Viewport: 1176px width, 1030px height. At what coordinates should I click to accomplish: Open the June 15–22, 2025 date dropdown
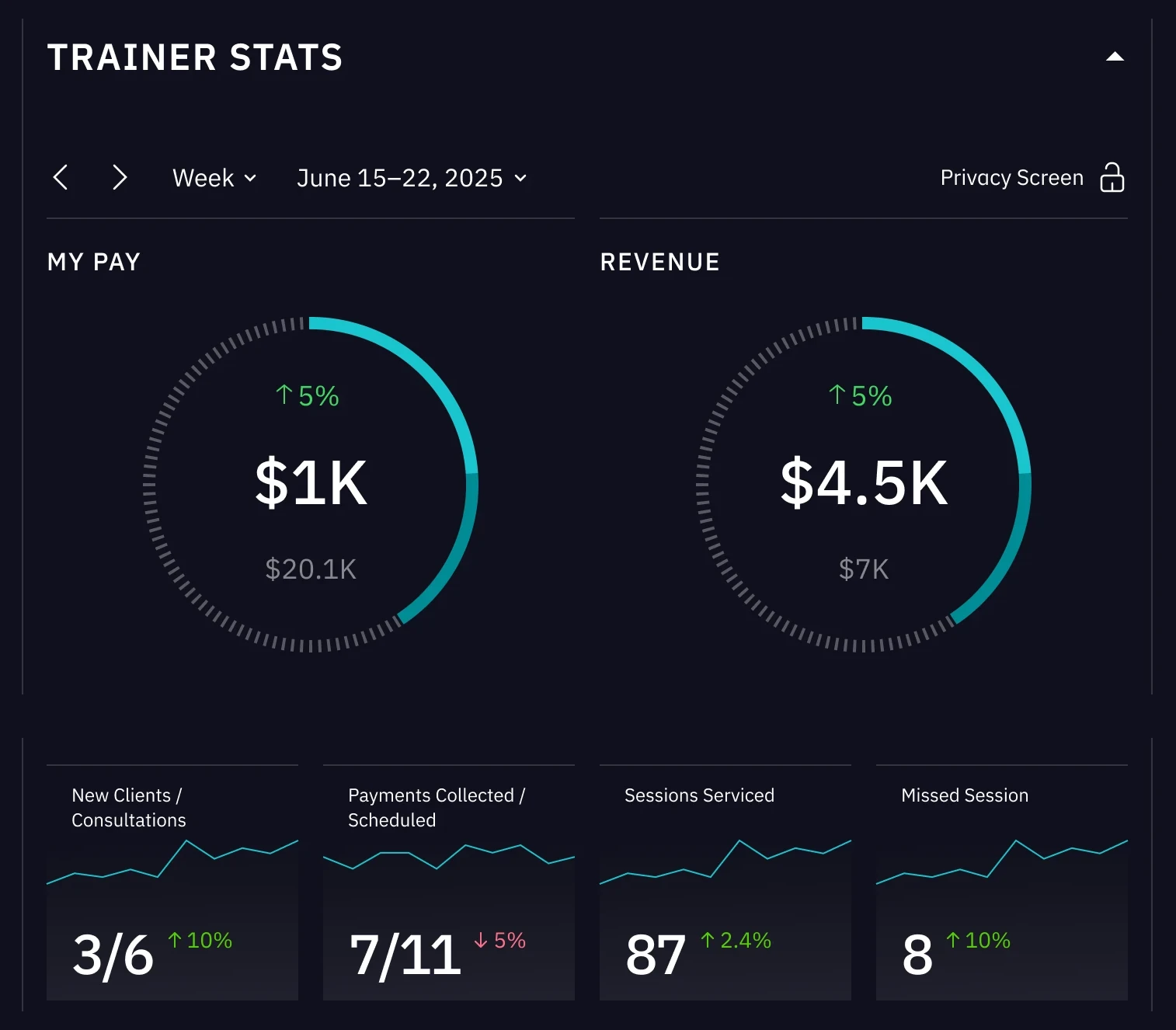click(412, 178)
